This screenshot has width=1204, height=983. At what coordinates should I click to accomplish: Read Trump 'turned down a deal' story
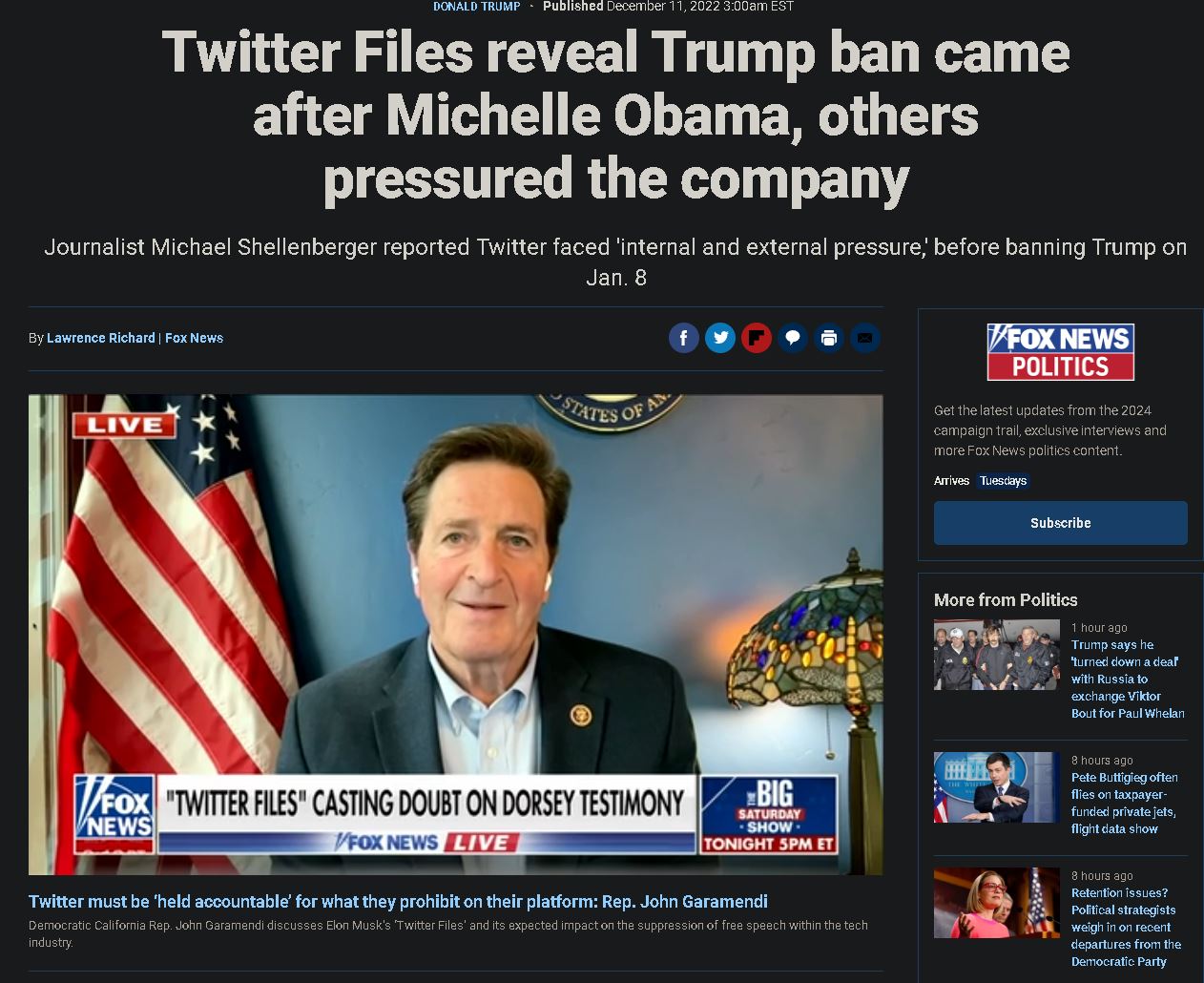pos(1128,679)
